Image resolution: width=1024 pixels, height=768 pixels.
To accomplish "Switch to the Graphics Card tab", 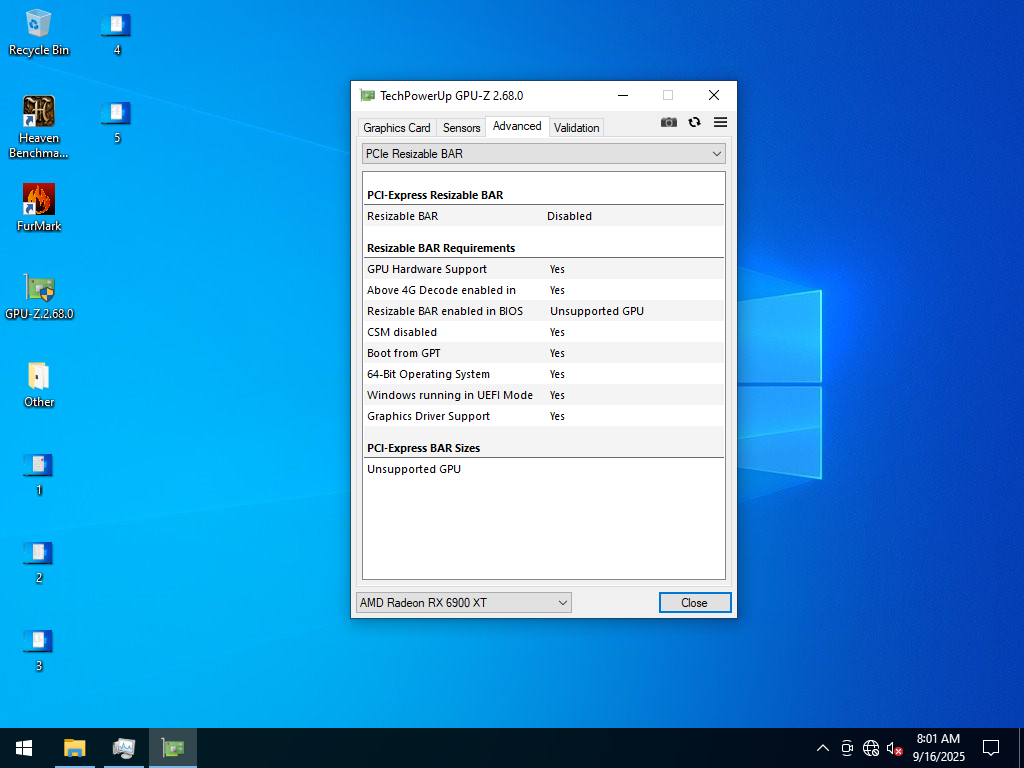I will click(396, 127).
